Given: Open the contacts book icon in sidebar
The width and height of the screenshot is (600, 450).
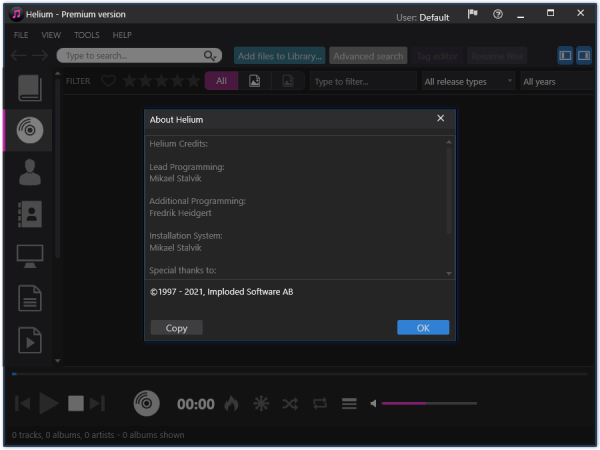Looking at the screenshot, I should point(30,214).
